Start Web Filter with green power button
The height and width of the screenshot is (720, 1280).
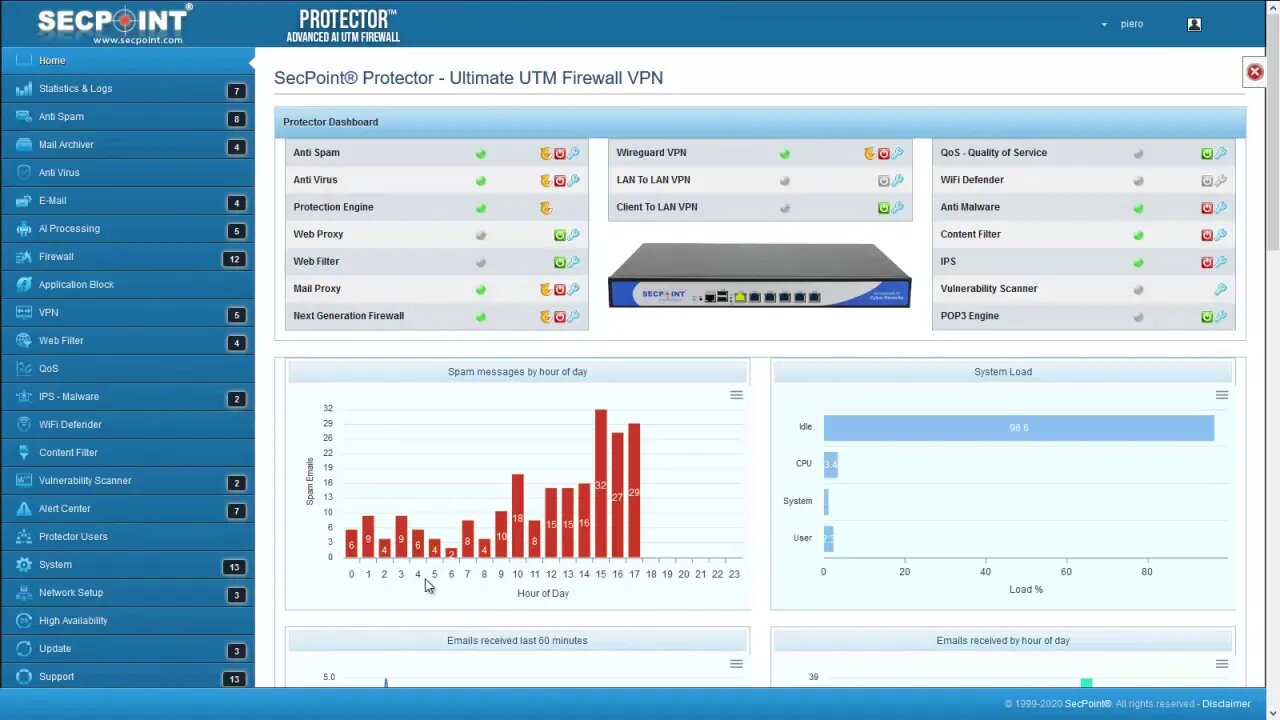[560, 261]
